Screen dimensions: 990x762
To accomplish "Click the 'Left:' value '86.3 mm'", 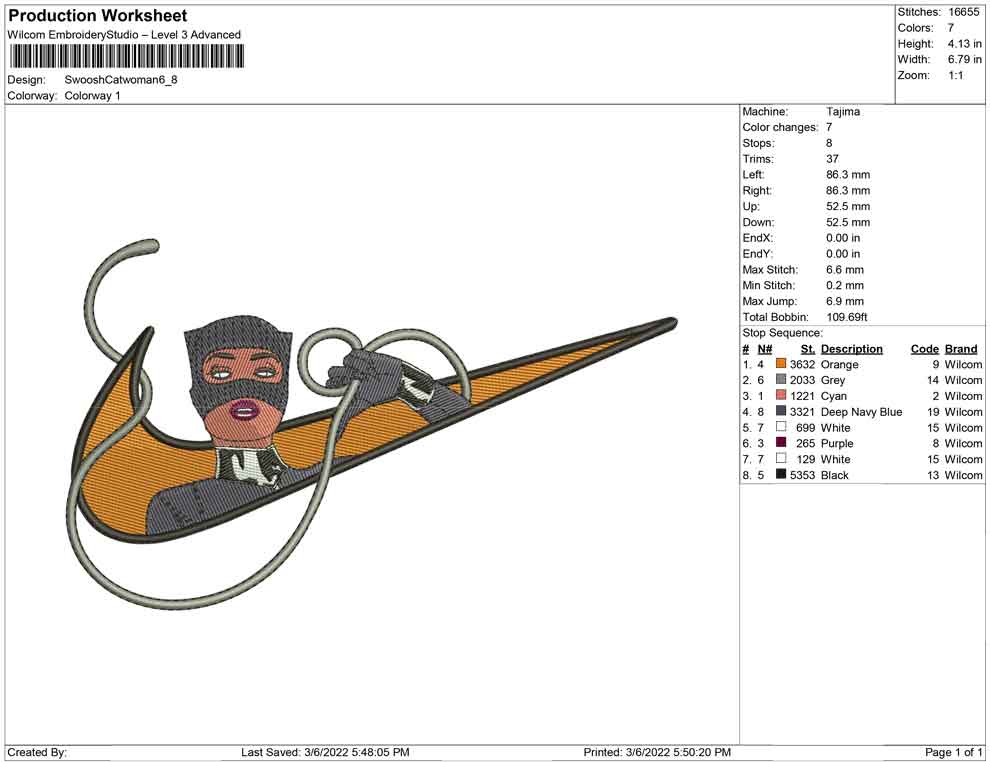I will pyautogui.click(x=848, y=175).
